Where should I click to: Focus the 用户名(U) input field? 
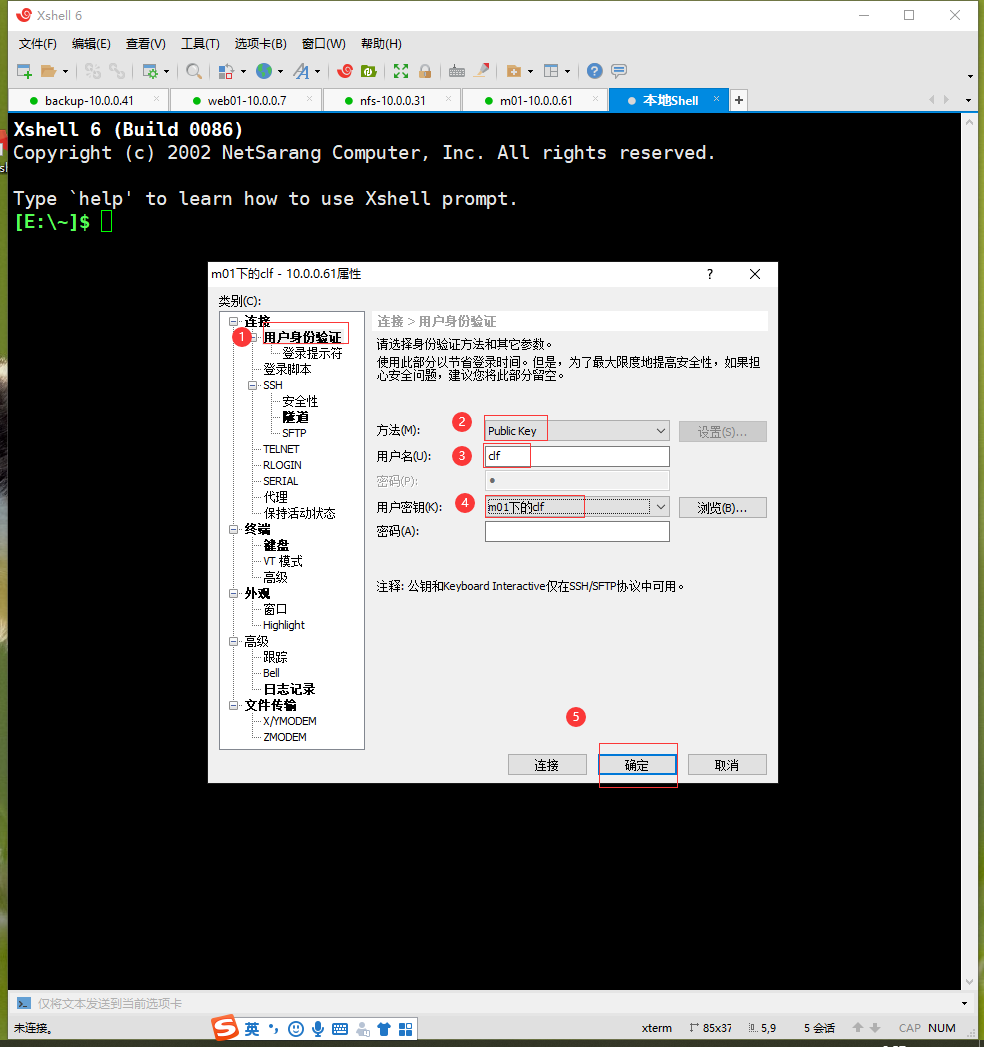click(577, 456)
